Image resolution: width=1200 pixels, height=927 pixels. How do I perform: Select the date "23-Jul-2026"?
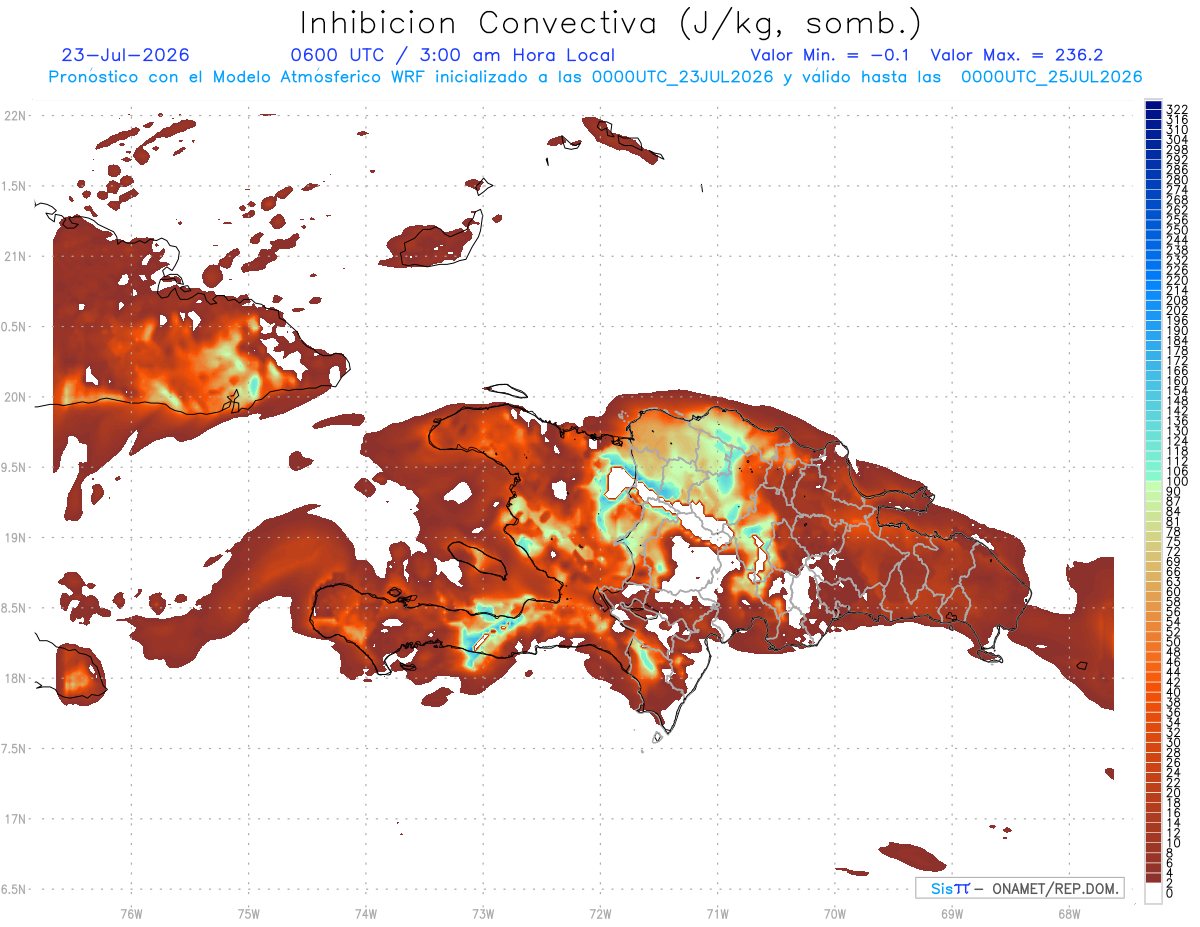coord(125,56)
